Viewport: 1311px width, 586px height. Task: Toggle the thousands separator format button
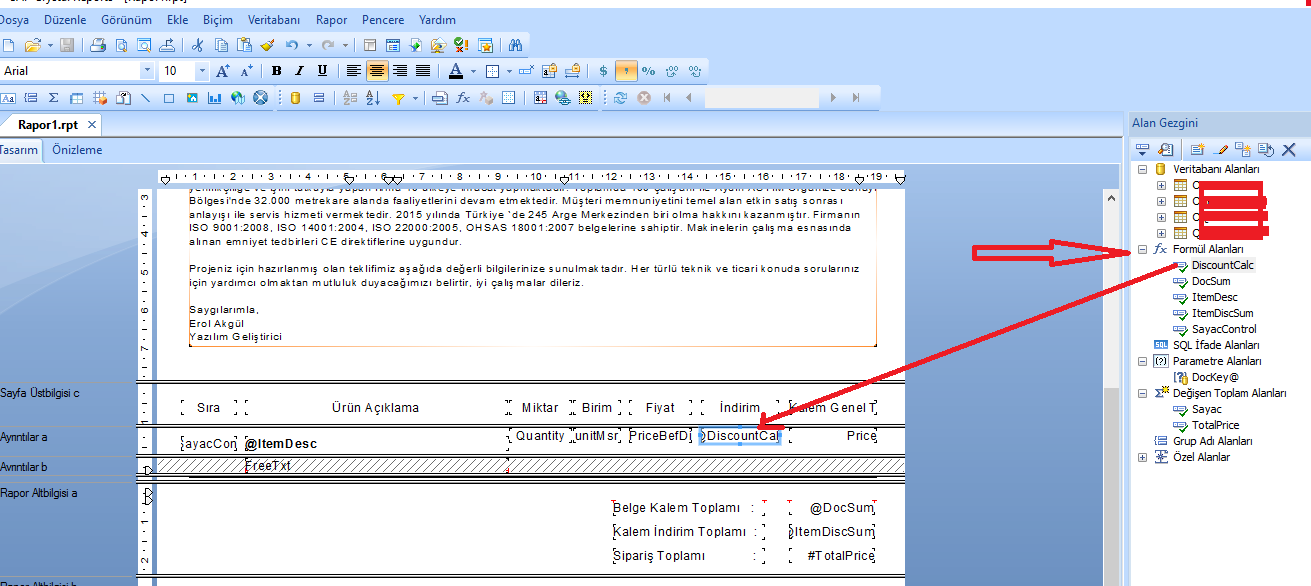point(626,71)
